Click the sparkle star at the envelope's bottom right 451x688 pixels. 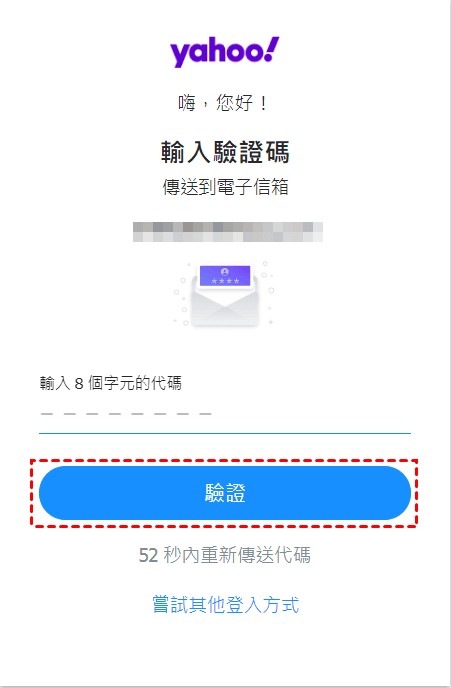[x=270, y=322]
